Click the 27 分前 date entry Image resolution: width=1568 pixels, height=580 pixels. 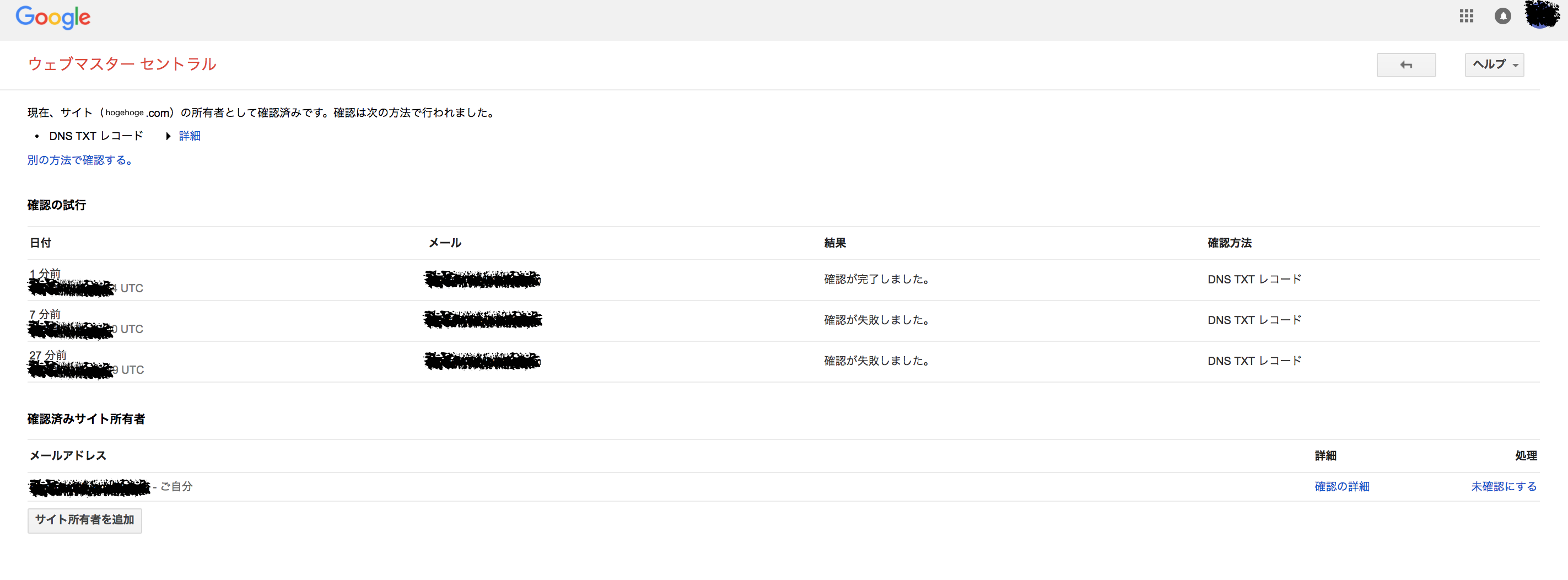click(x=48, y=355)
